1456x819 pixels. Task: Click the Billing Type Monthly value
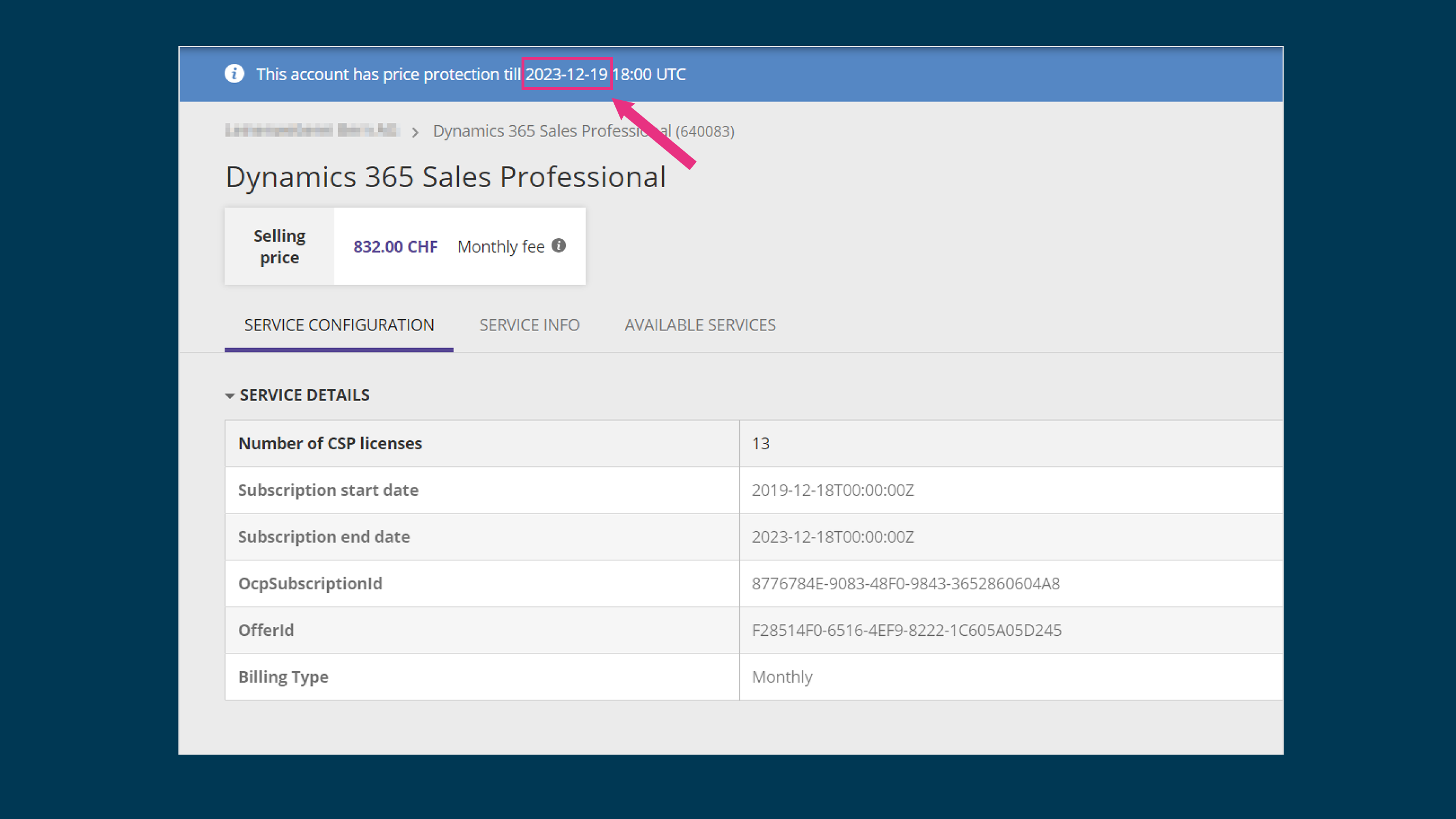tap(782, 677)
